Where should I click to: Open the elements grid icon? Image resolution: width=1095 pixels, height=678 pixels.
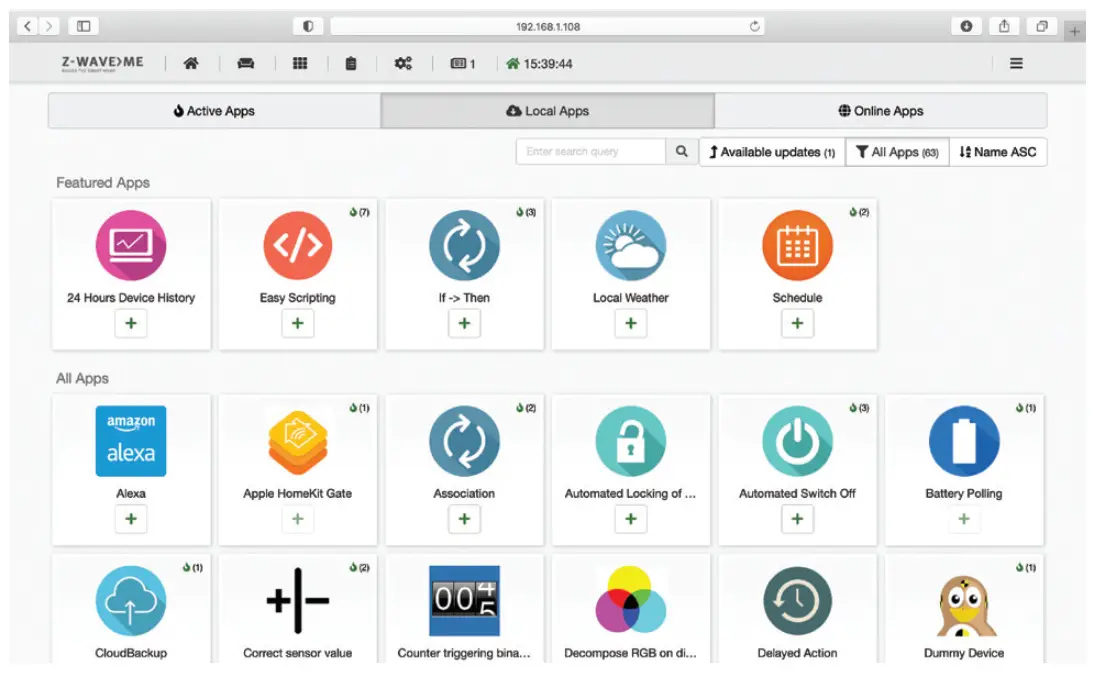coord(300,64)
